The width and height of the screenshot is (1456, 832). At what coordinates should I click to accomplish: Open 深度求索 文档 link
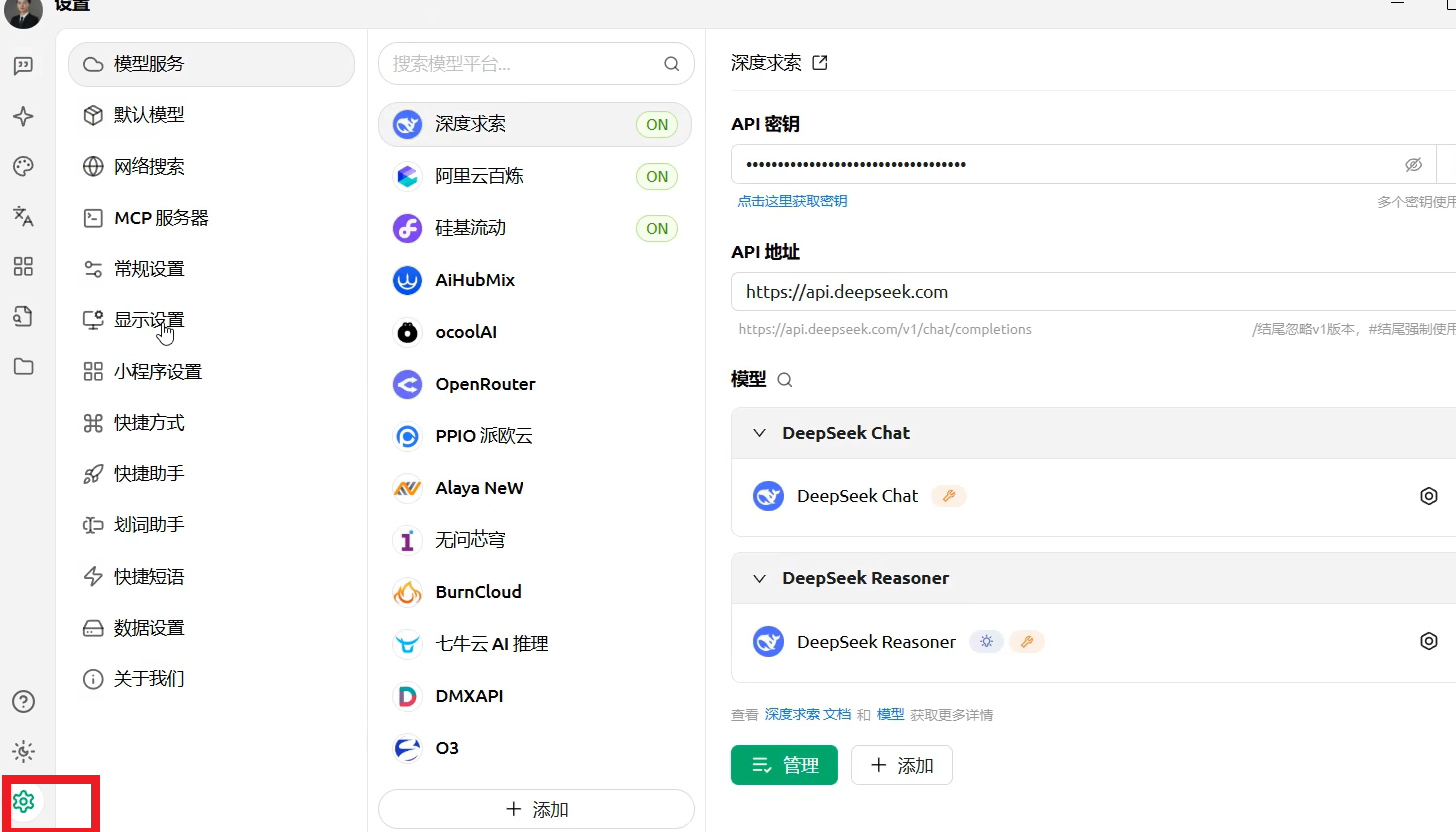coord(808,715)
